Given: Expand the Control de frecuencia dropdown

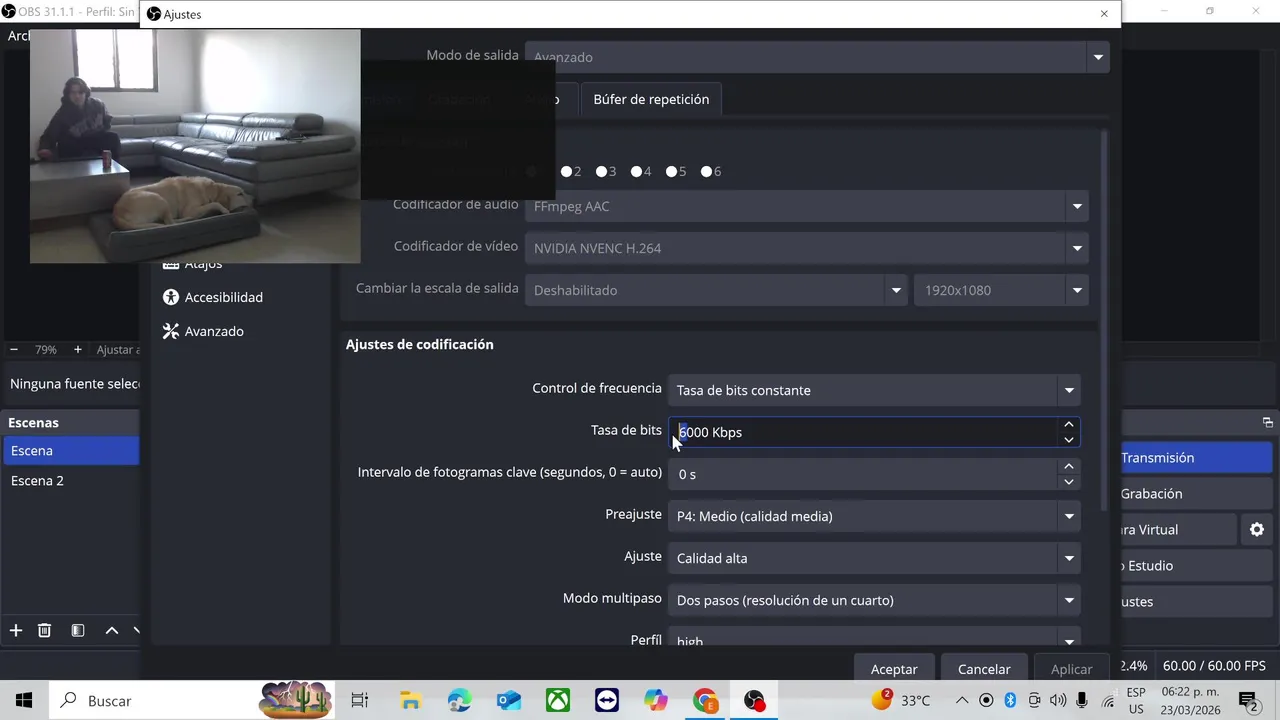Looking at the screenshot, I should coord(874,390).
